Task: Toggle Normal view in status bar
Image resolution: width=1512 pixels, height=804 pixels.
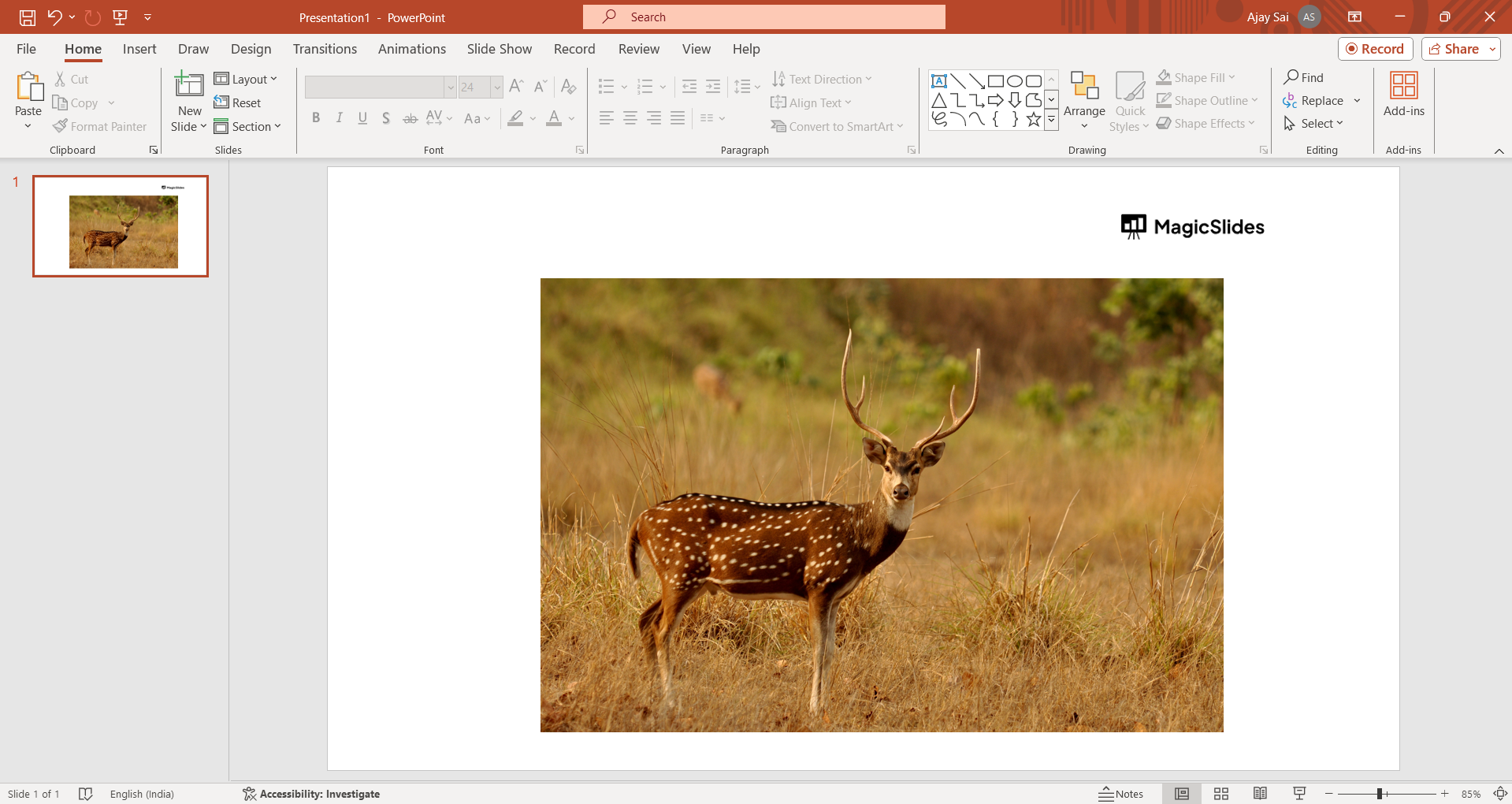Action: pos(1182,794)
